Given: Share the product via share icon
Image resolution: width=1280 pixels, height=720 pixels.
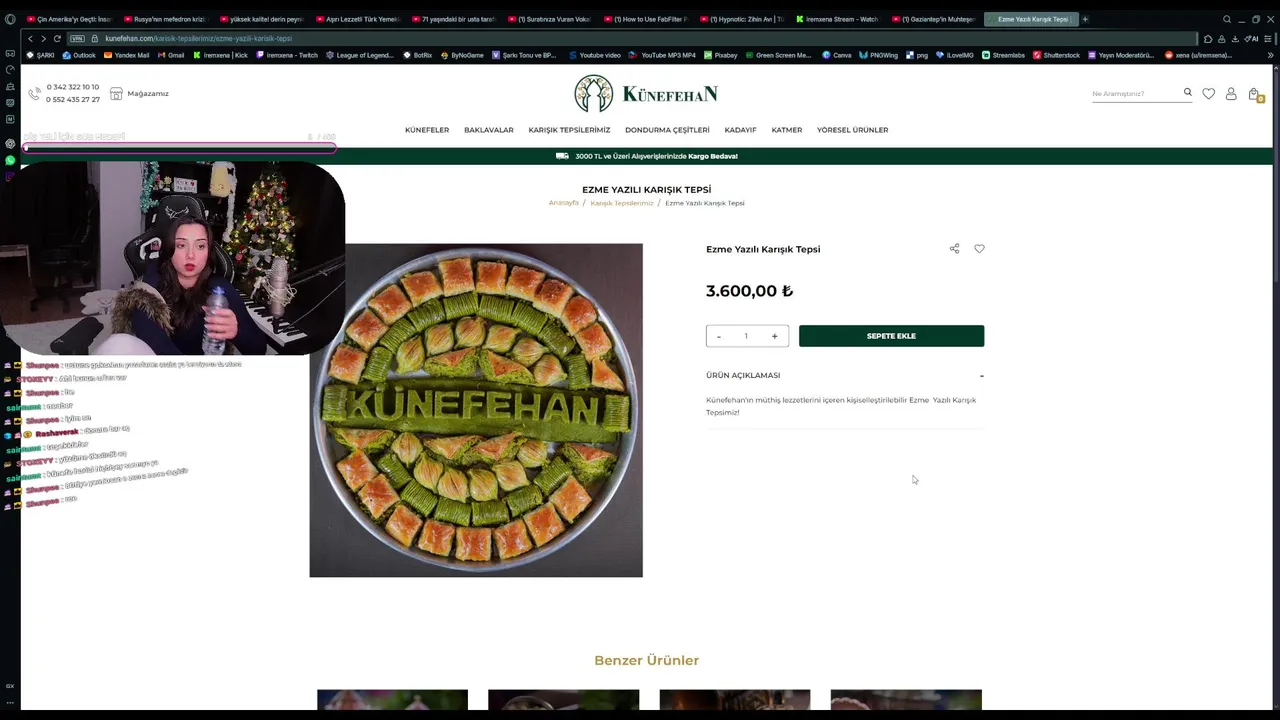Looking at the screenshot, I should point(954,249).
